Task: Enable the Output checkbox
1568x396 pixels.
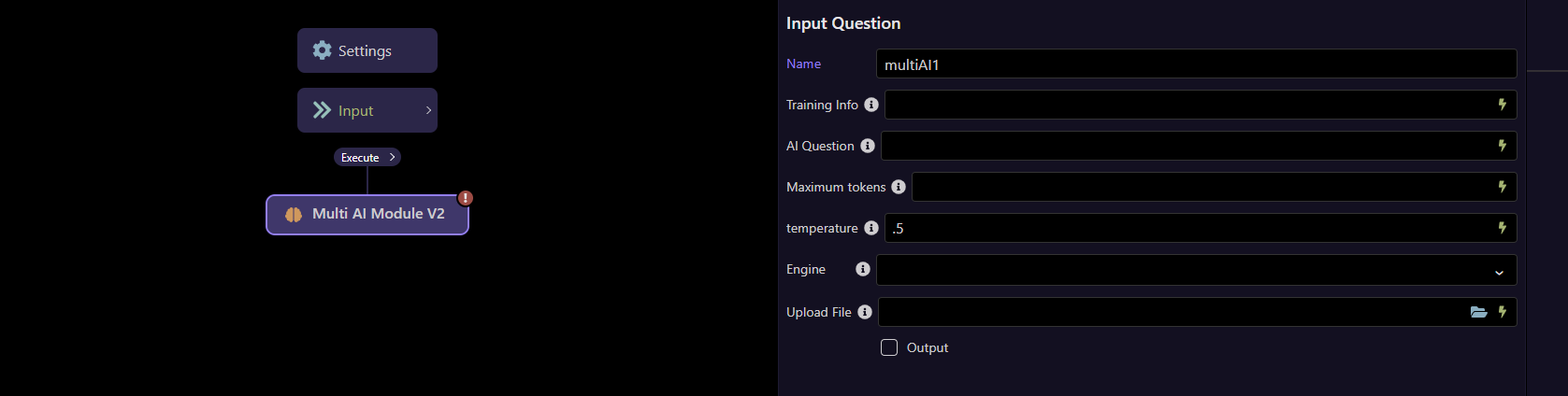Action: tap(889, 347)
